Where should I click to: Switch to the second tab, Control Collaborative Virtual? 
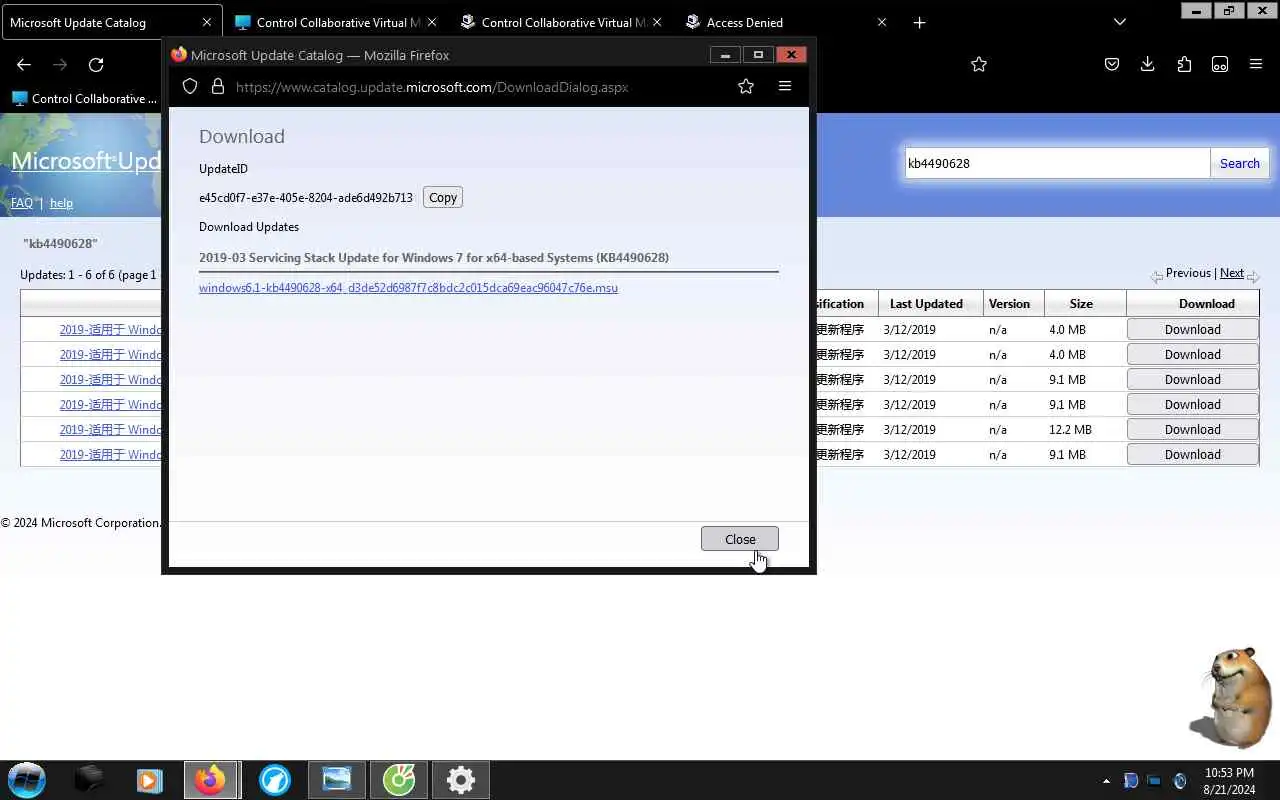pyautogui.click(x=337, y=22)
